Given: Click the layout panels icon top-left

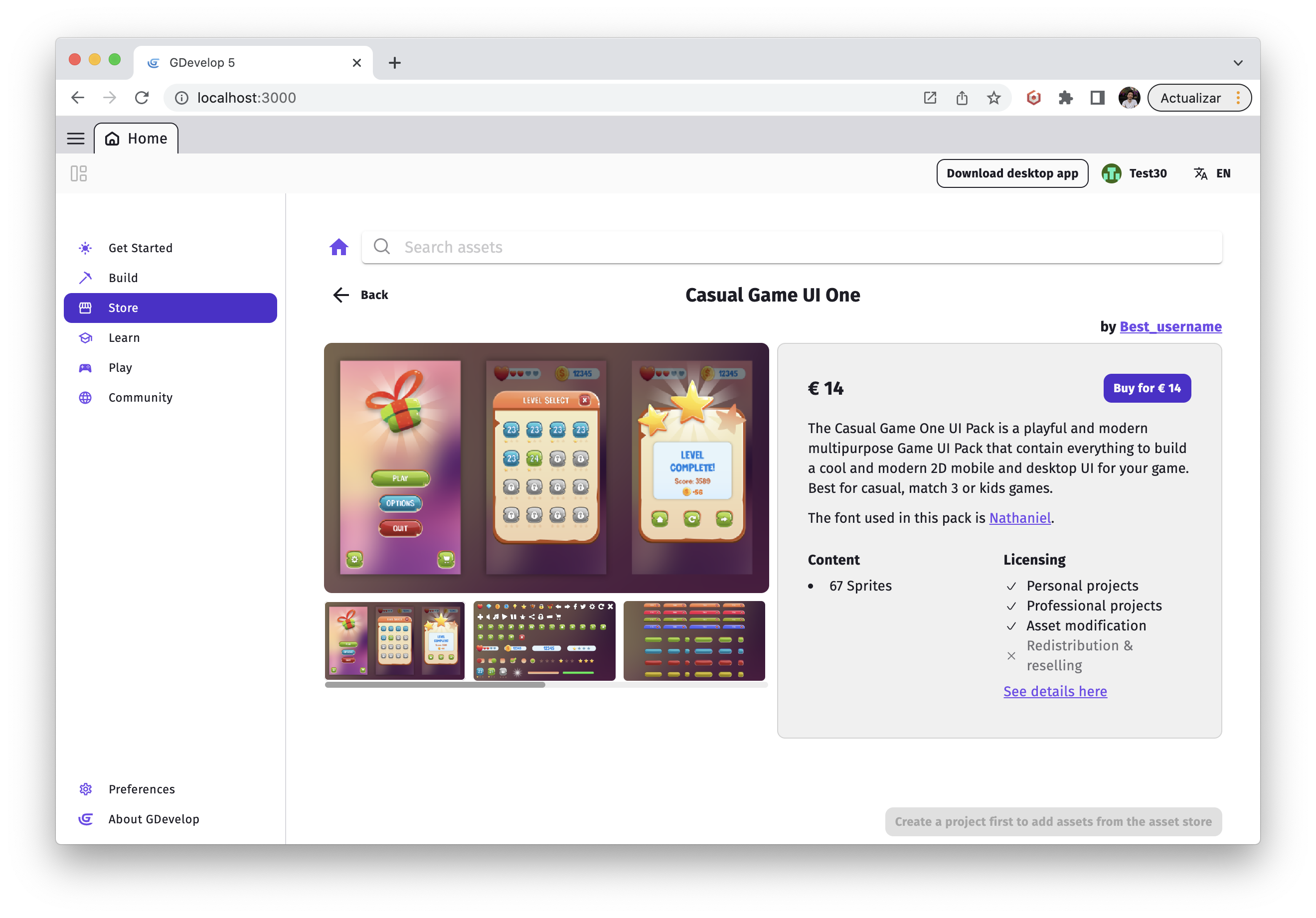Looking at the screenshot, I should pos(79,173).
